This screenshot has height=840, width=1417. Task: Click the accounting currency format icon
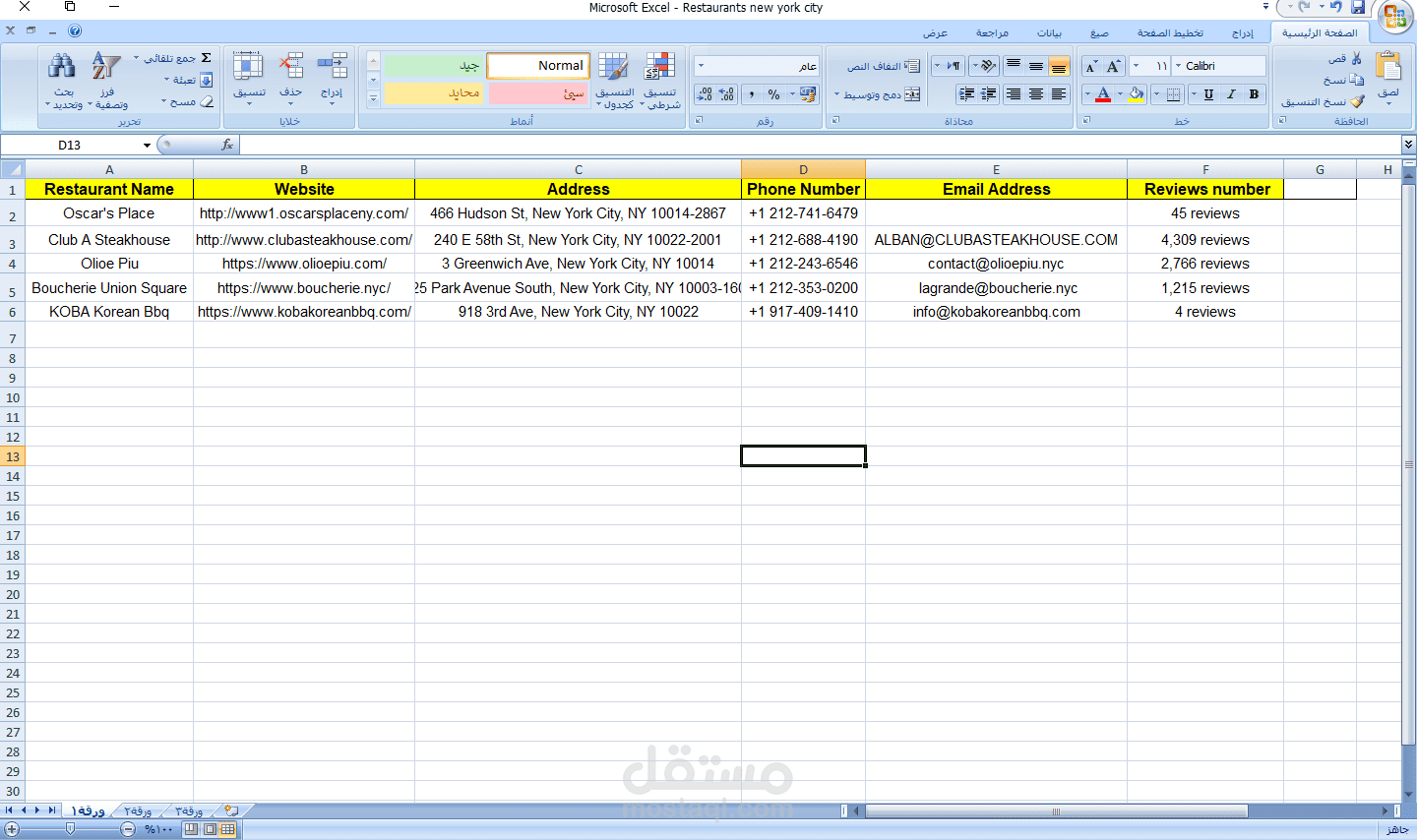coord(808,94)
